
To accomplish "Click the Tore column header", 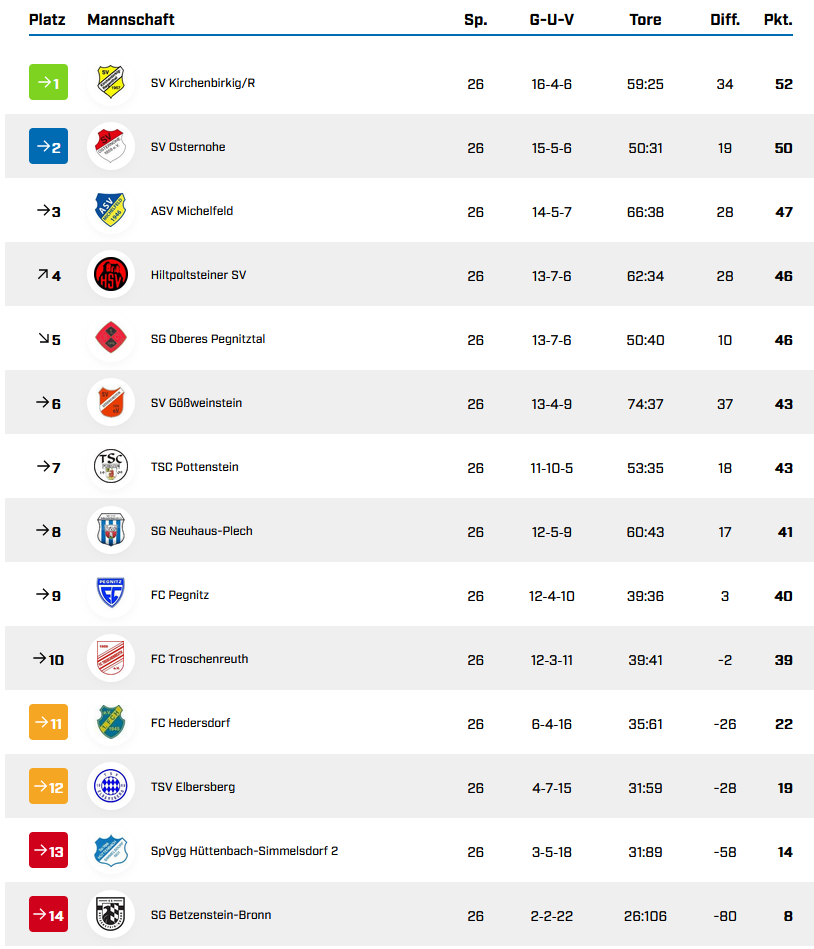I will pyautogui.click(x=645, y=20).
